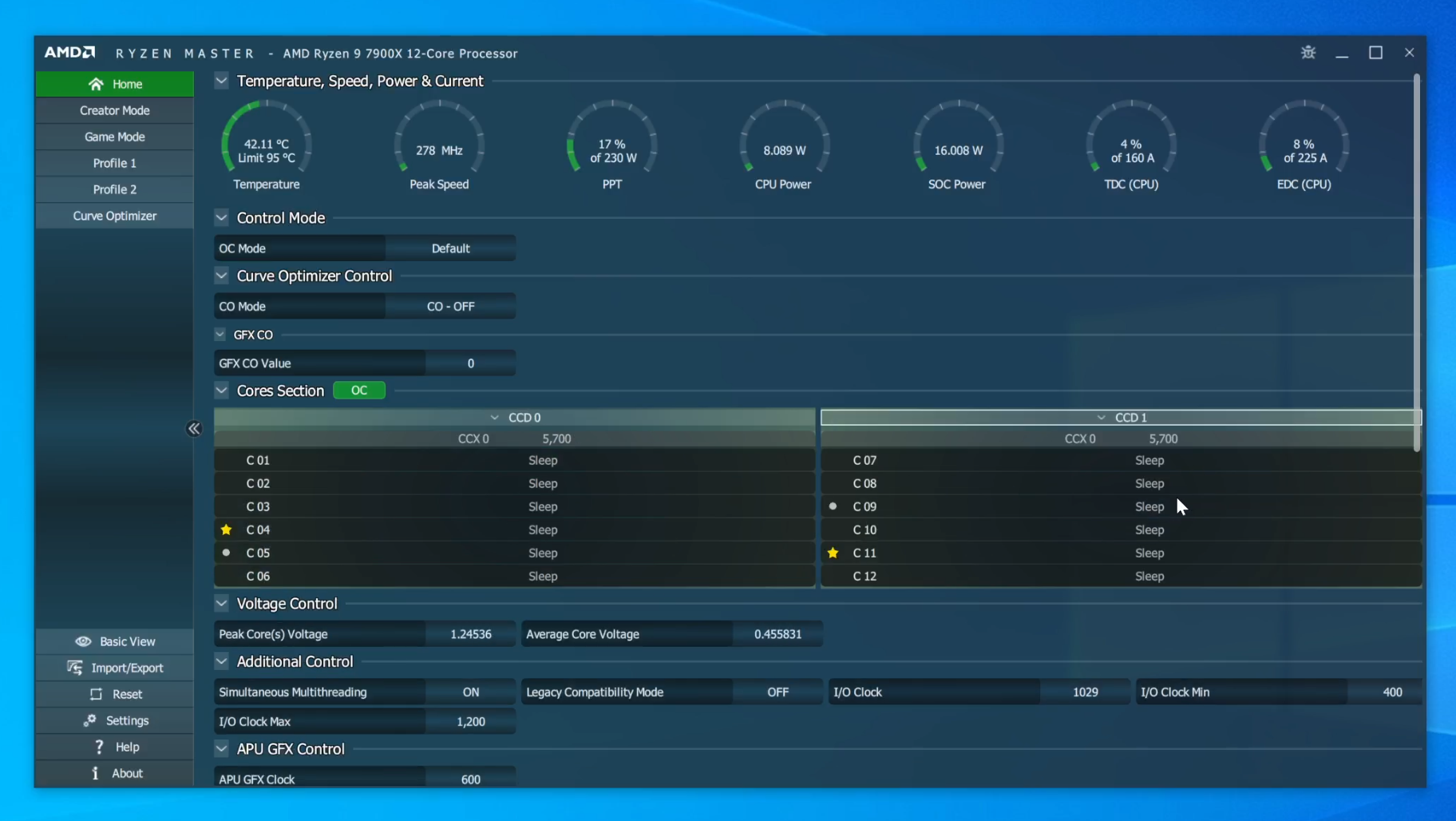Click the vertical scrollbar on right
The width and height of the screenshot is (1456, 821).
click(1417, 264)
